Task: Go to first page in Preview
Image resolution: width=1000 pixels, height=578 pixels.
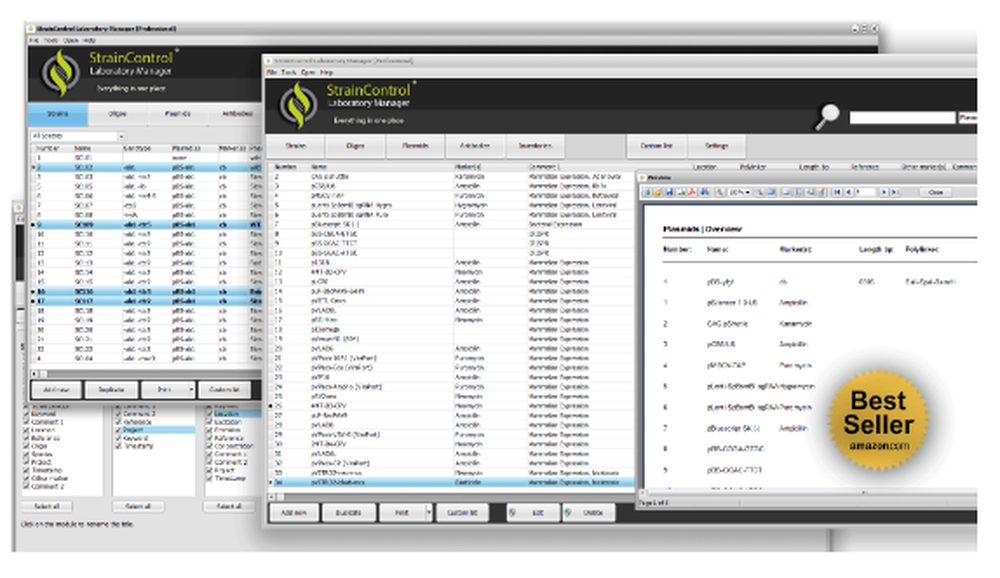Action: (837, 192)
